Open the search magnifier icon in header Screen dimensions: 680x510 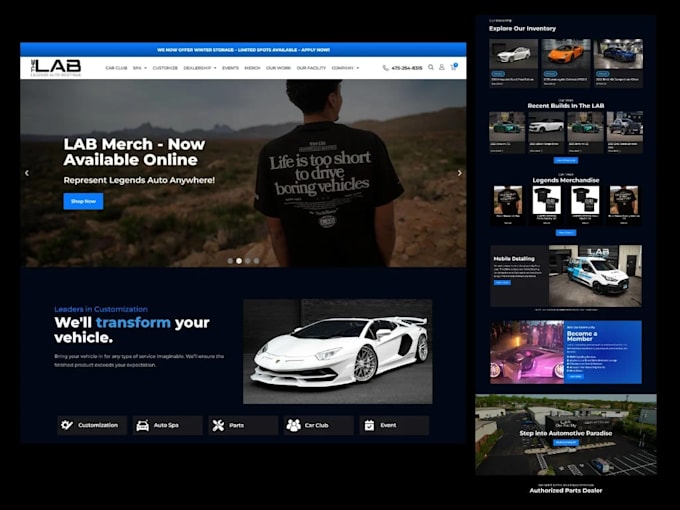431,67
